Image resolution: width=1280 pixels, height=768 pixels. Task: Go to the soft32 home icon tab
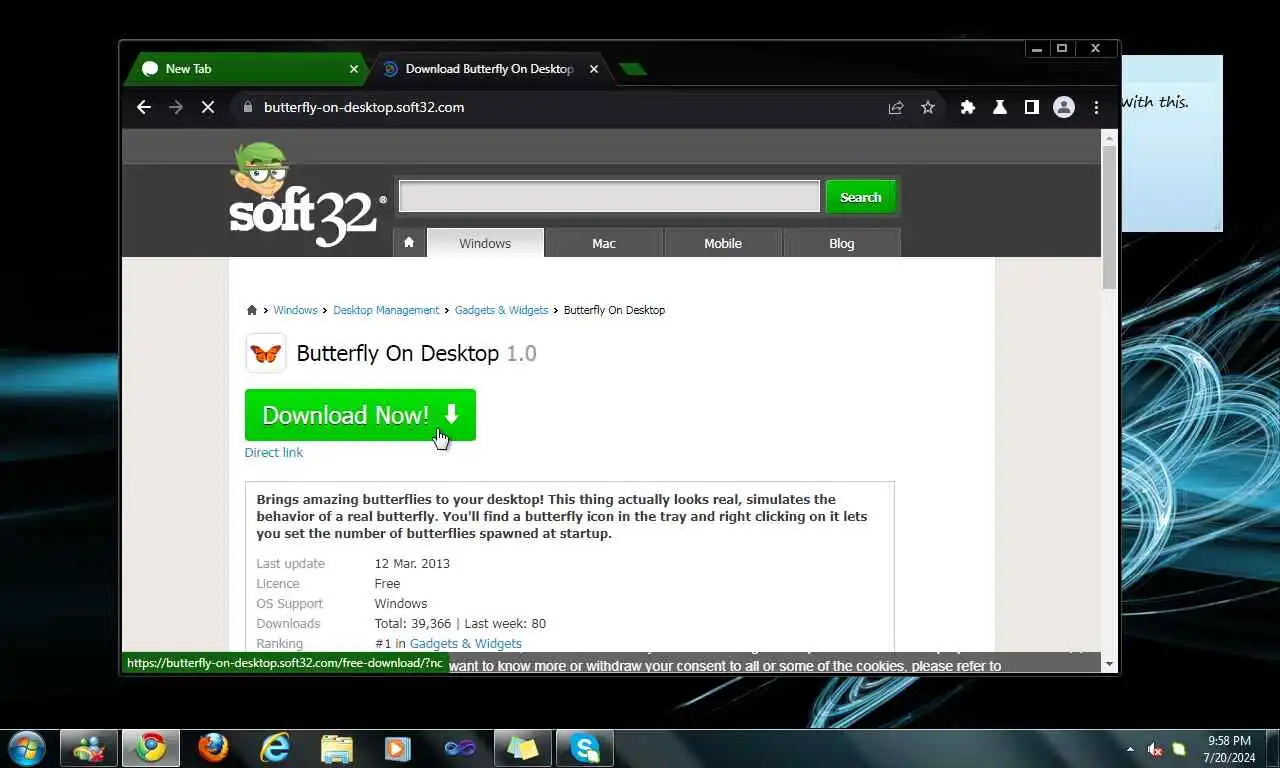coord(409,243)
